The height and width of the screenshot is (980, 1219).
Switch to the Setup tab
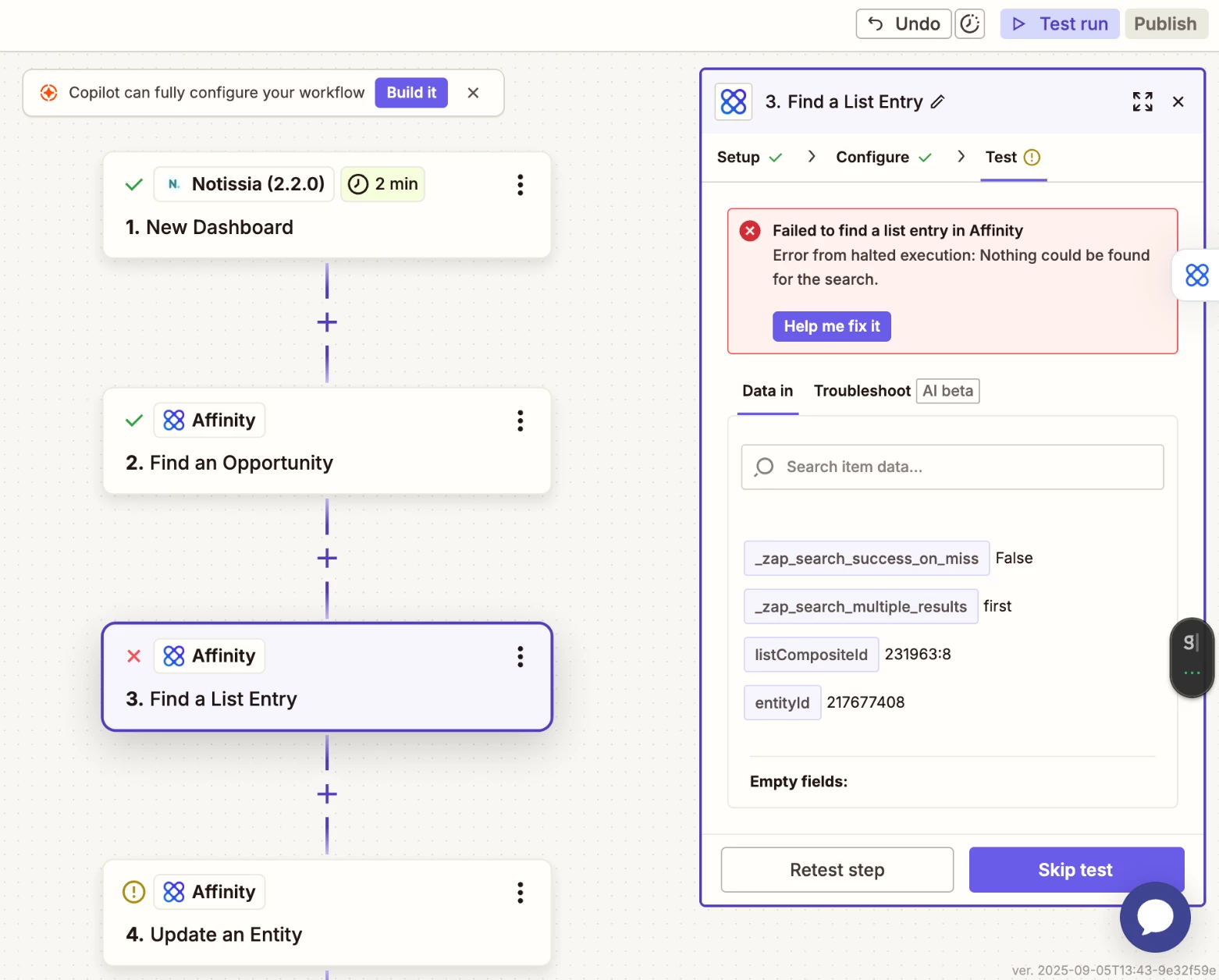pos(749,157)
